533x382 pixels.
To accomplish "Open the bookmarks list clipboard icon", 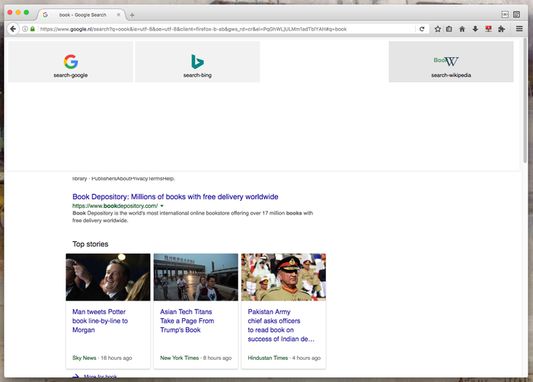I will (x=449, y=29).
